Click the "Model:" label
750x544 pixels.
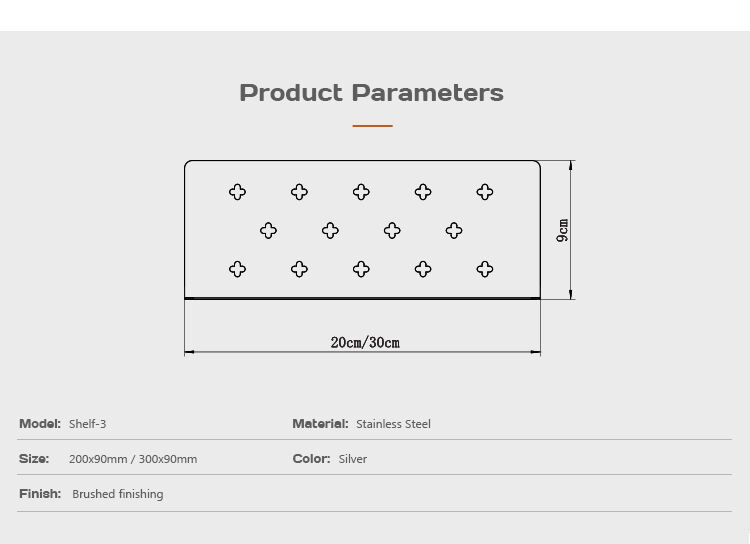pyautogui.click(x=40, y=424)
